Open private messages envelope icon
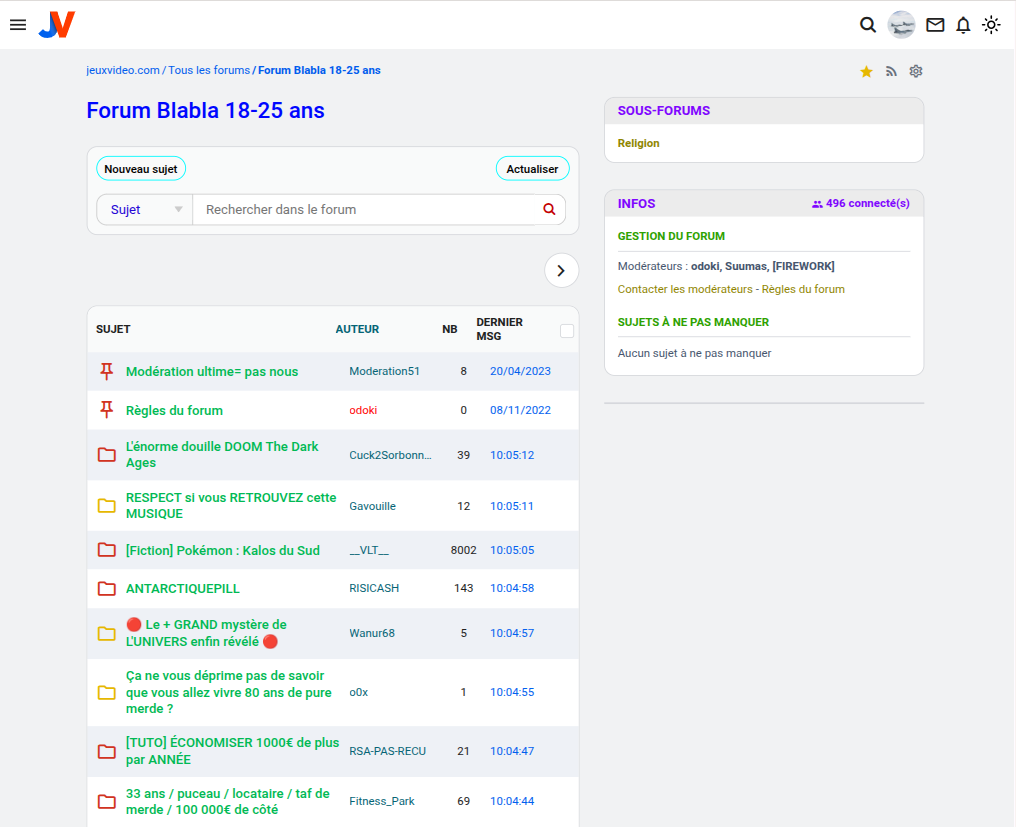The height and width of the screenshot is (827, 1016). pyautogui.click(x=935, y=25)
